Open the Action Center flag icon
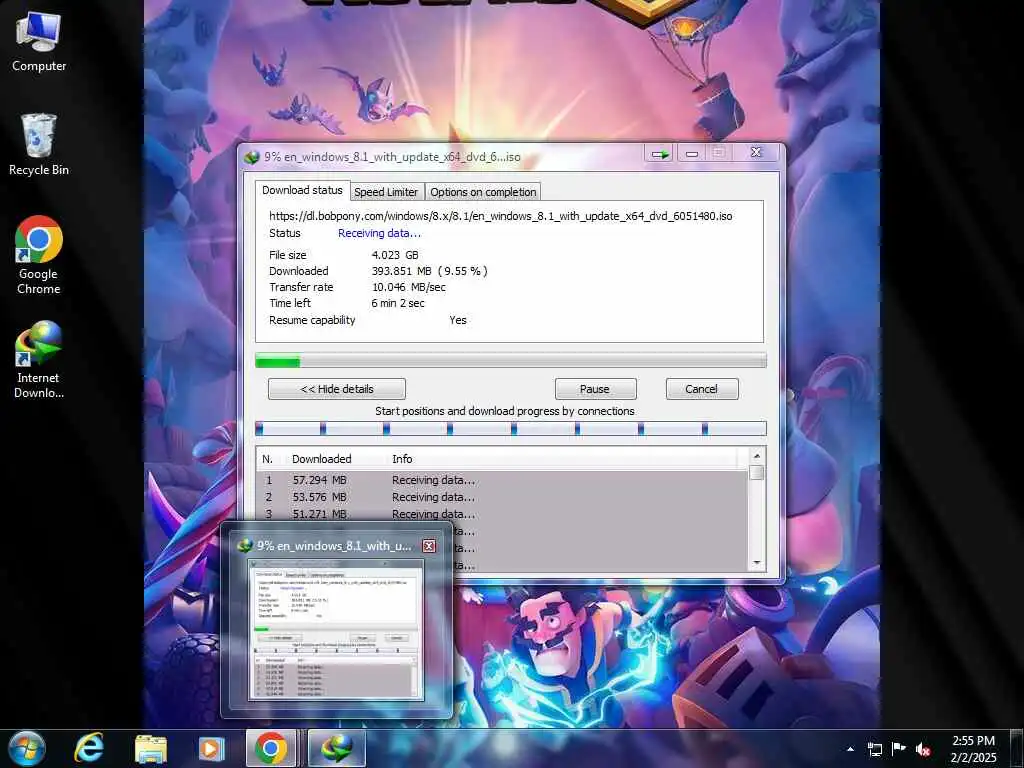1024x768 pixels. 899,749
